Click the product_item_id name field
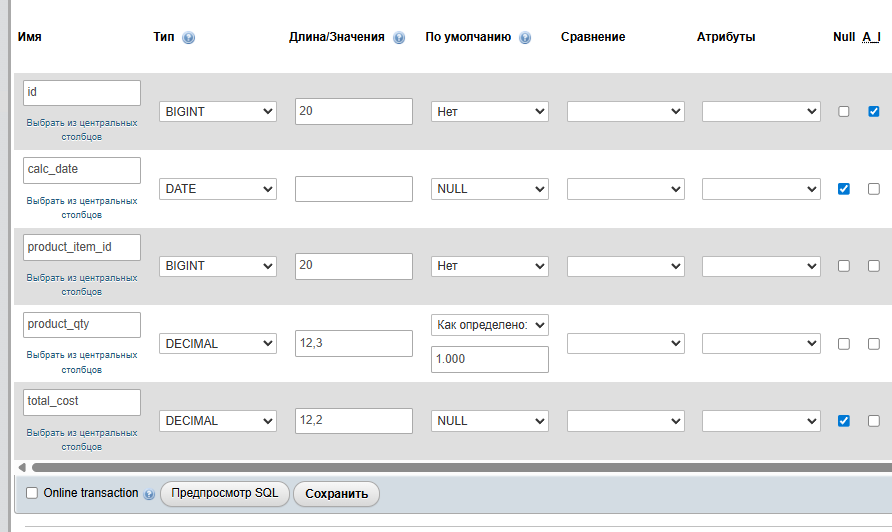 tap(82, 247)
